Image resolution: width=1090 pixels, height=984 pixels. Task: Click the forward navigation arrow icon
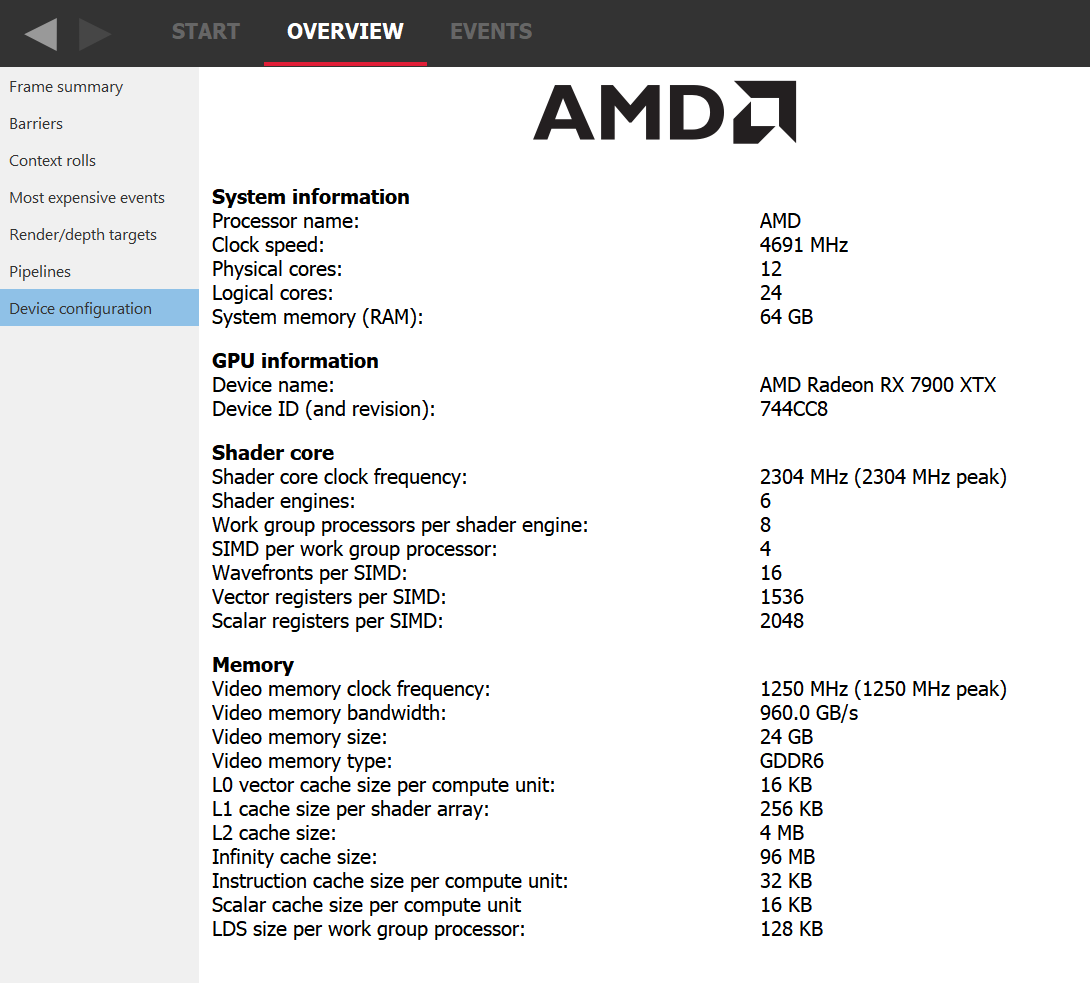tap(93, 32)
